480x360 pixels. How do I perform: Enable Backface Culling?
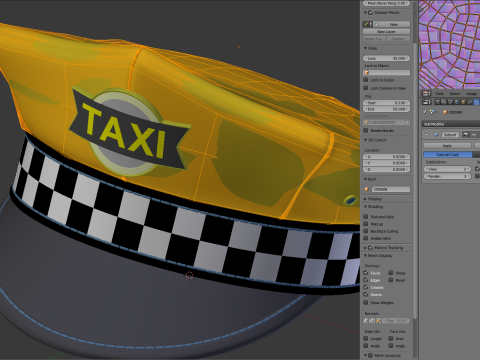click(x=366, y=231)
